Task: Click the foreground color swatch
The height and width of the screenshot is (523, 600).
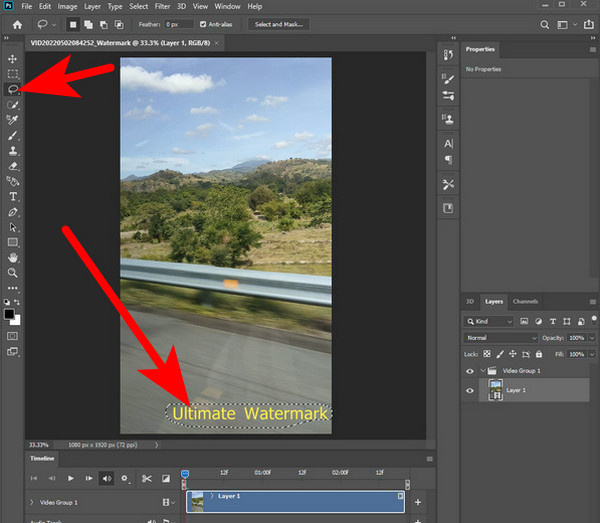Action: (x=10, y=314)
